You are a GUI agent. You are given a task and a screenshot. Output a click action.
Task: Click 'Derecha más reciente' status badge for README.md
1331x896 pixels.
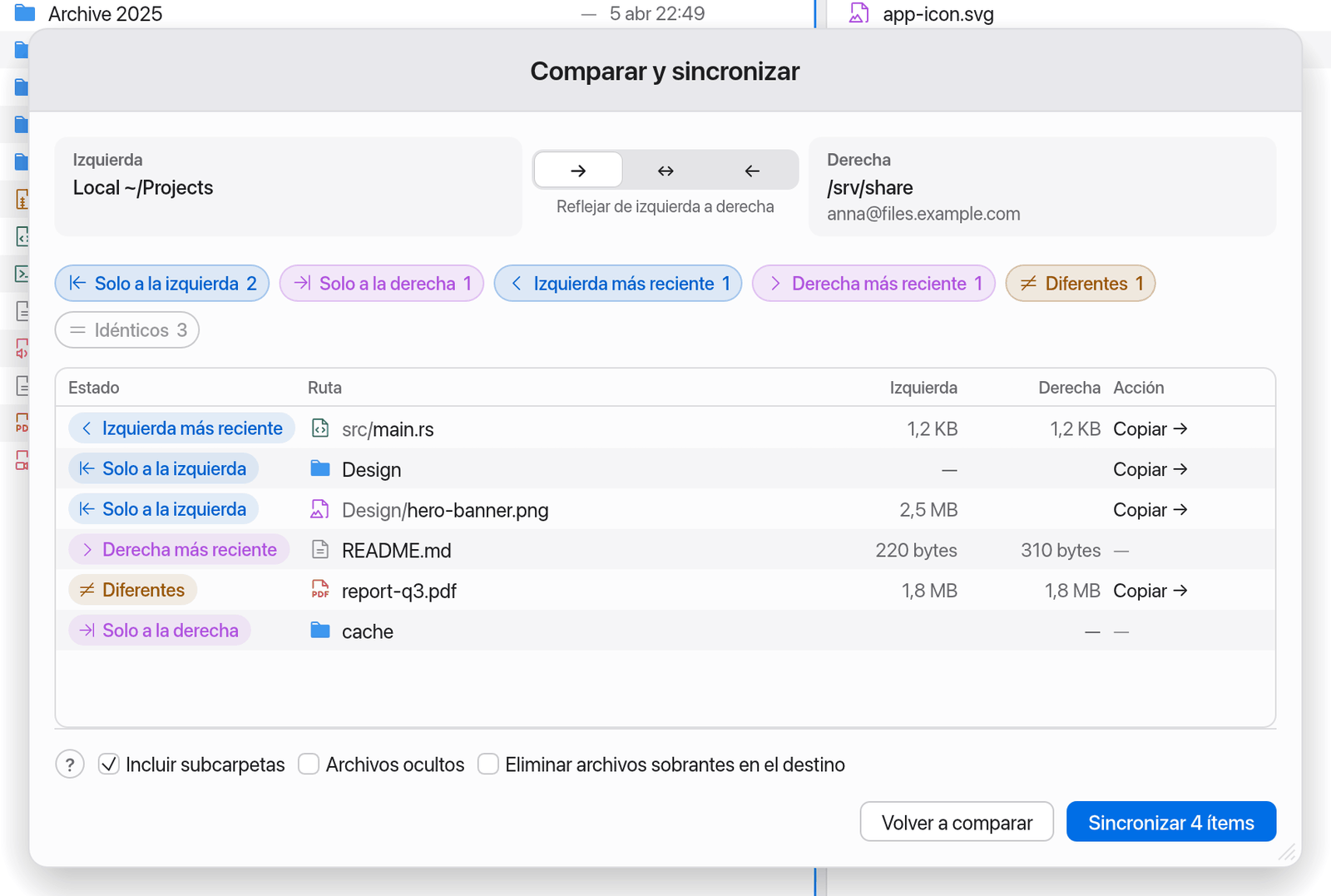[179, 550]
